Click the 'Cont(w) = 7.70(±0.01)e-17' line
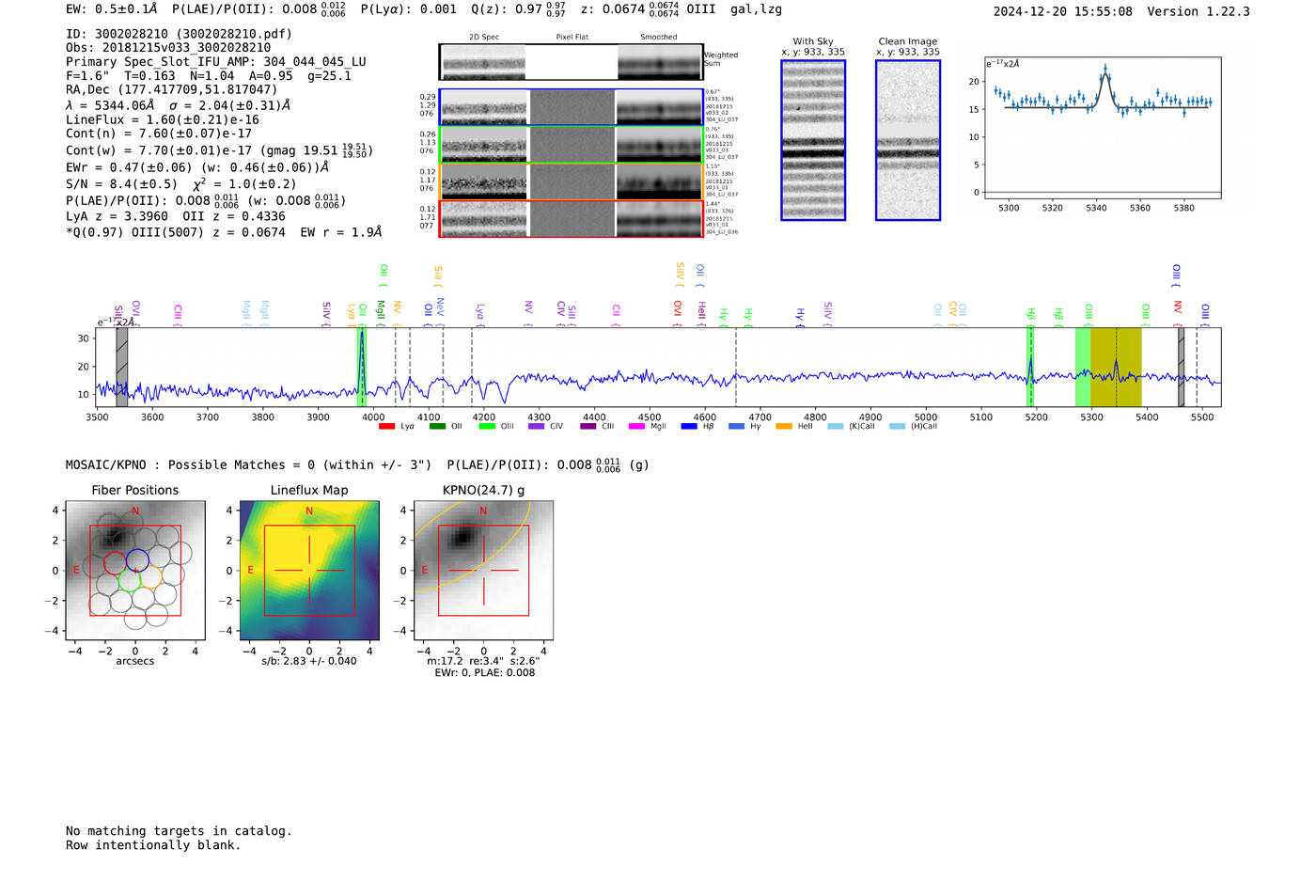Viewport: 1316px width, 896px height. click(x=219, y=150)
